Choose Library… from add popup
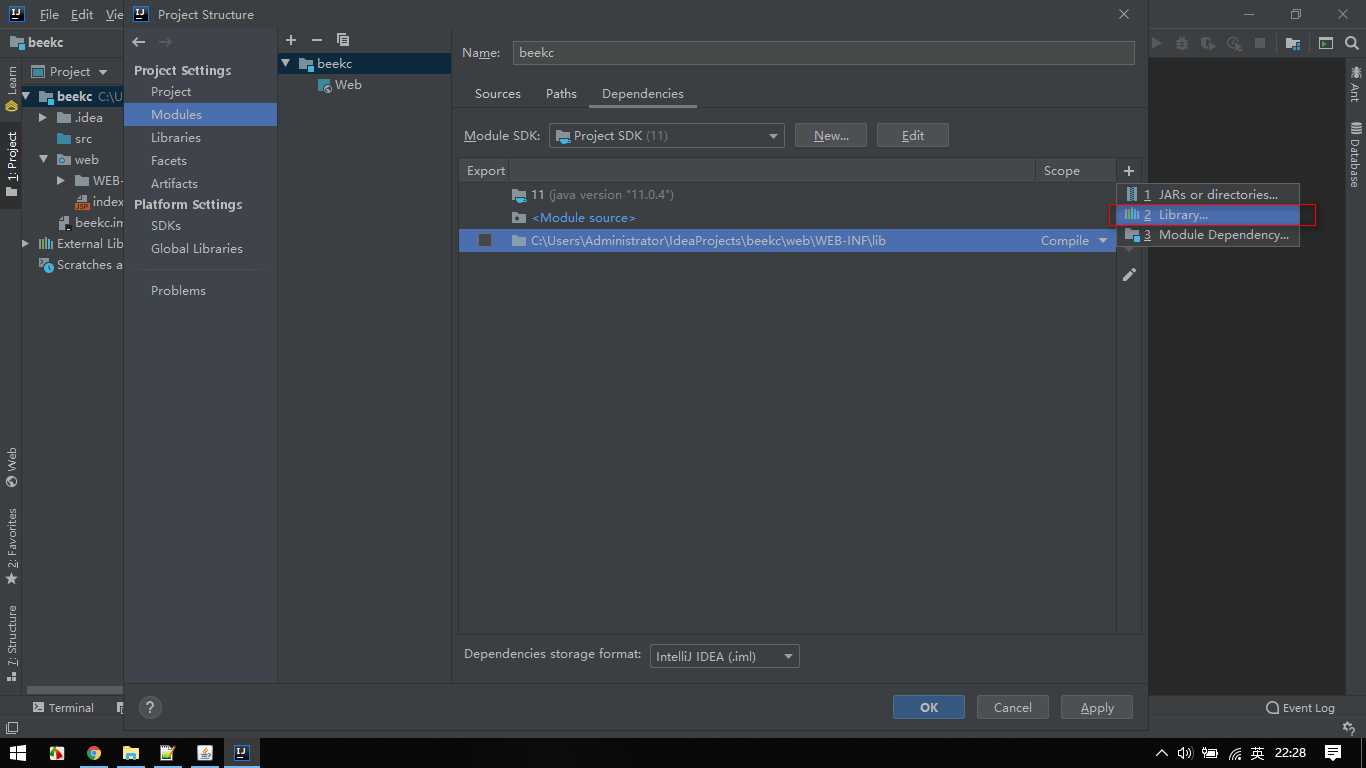1366x768 pixels. (x=1208, y=214)
